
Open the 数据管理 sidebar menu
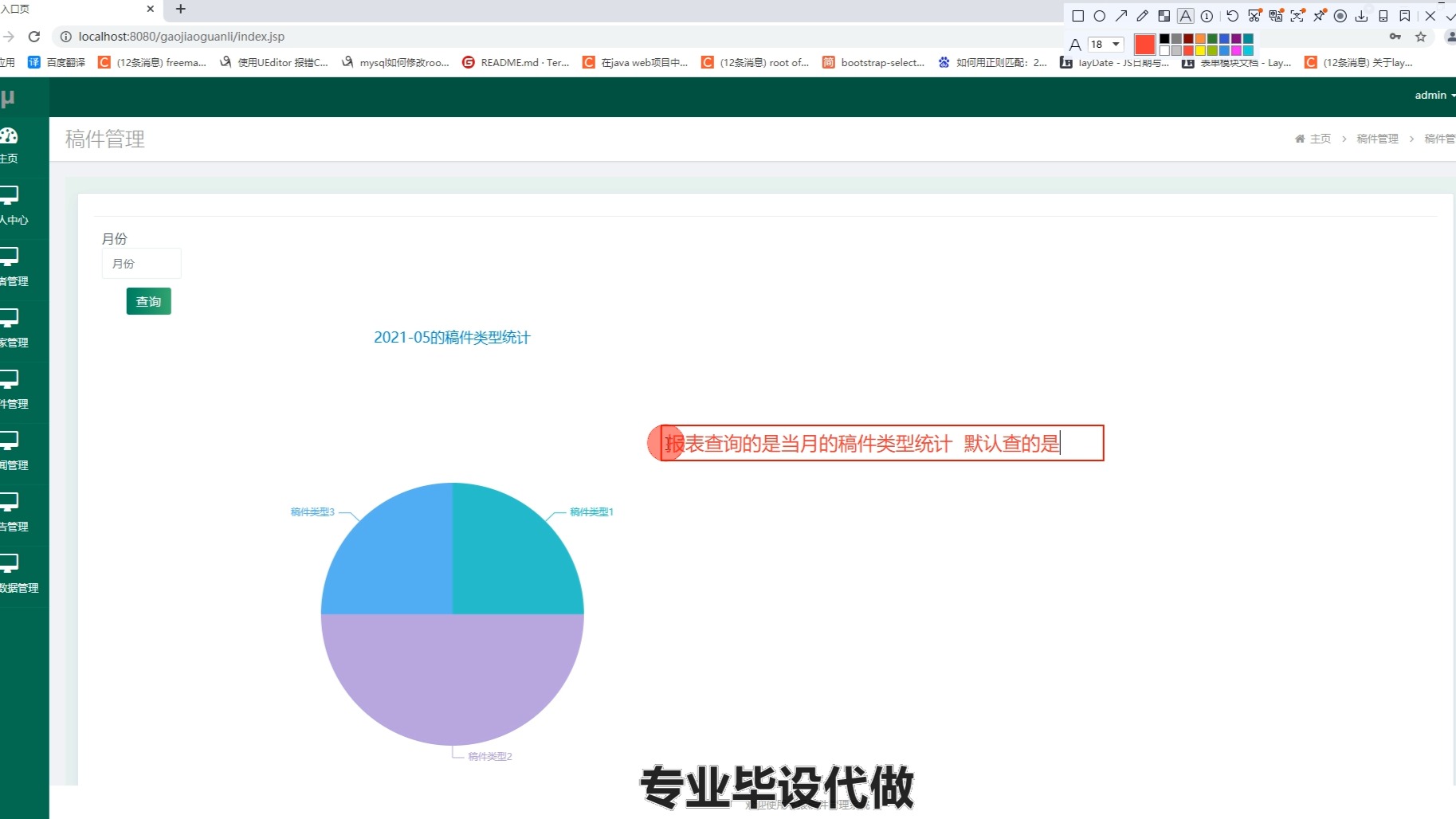click(19, 574)
